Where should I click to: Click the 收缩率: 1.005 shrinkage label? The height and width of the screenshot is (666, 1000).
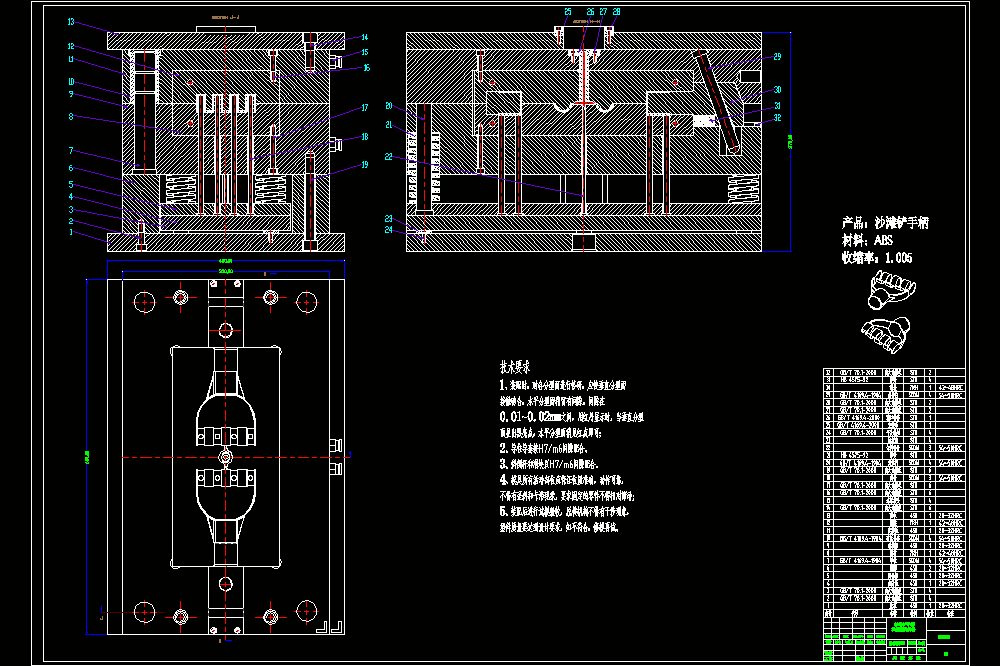tap(877, 258)
